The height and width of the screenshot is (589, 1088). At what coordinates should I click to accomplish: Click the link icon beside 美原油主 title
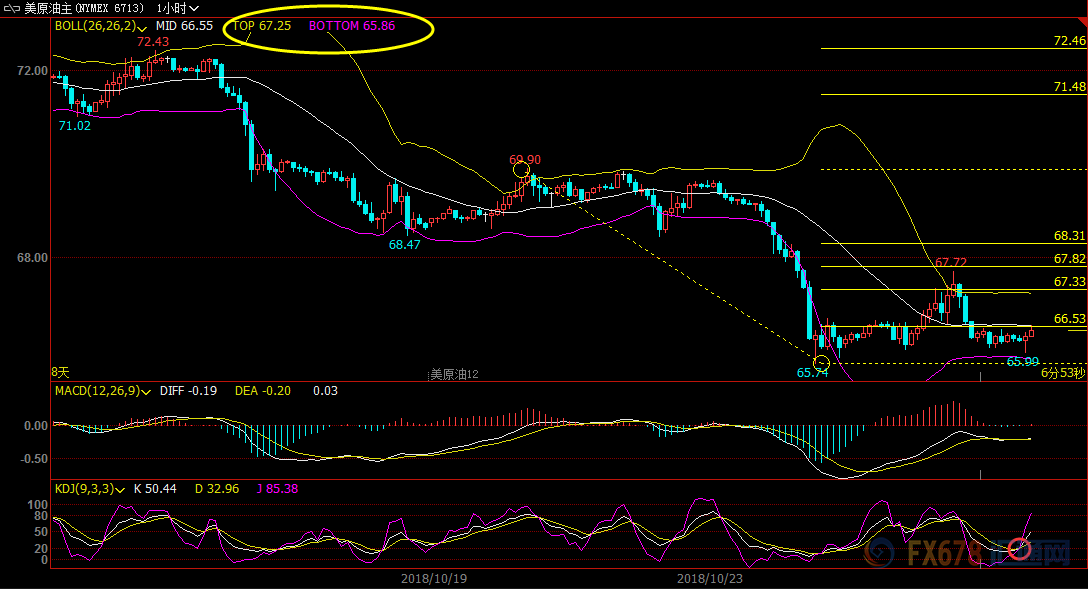12,8
